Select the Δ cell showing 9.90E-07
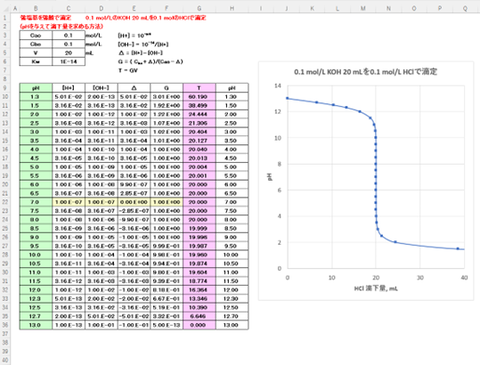Image resolution: width=480 pixels, height=365 pixels. click(134, 184)
